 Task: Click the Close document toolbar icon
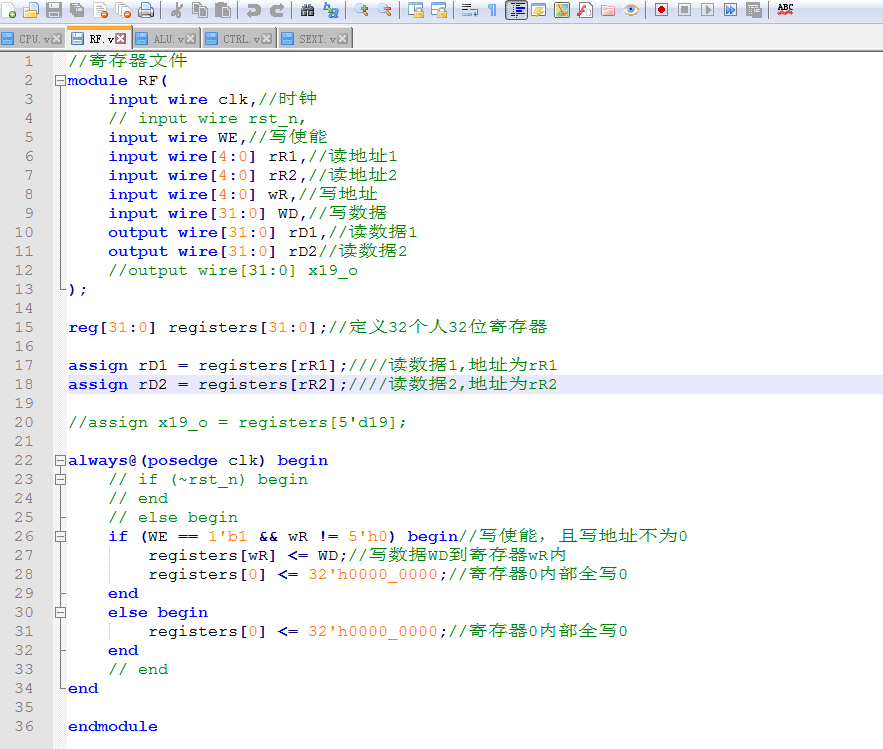(x=100, y=10)
